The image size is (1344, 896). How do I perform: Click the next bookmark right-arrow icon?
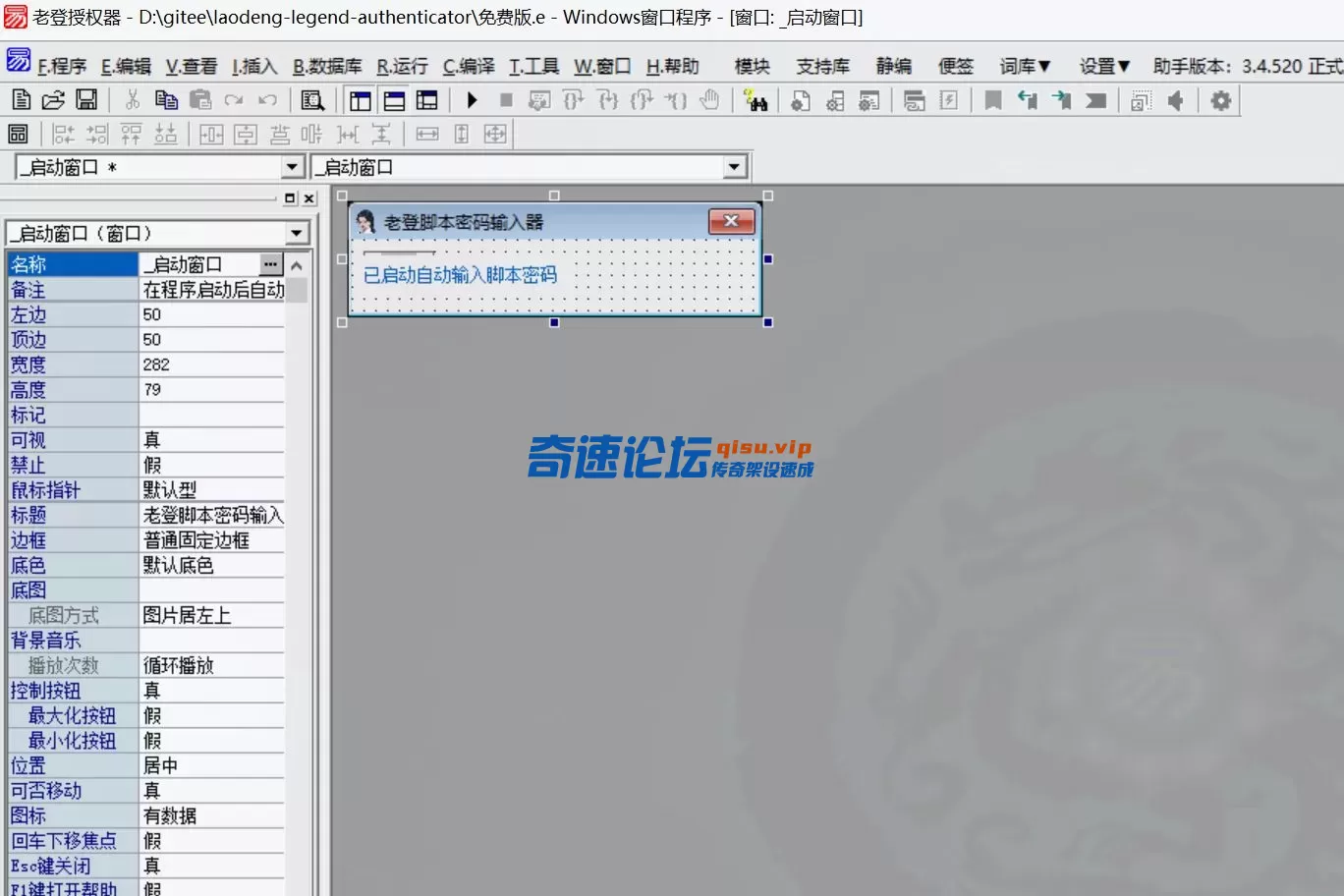coord(1061,100)
